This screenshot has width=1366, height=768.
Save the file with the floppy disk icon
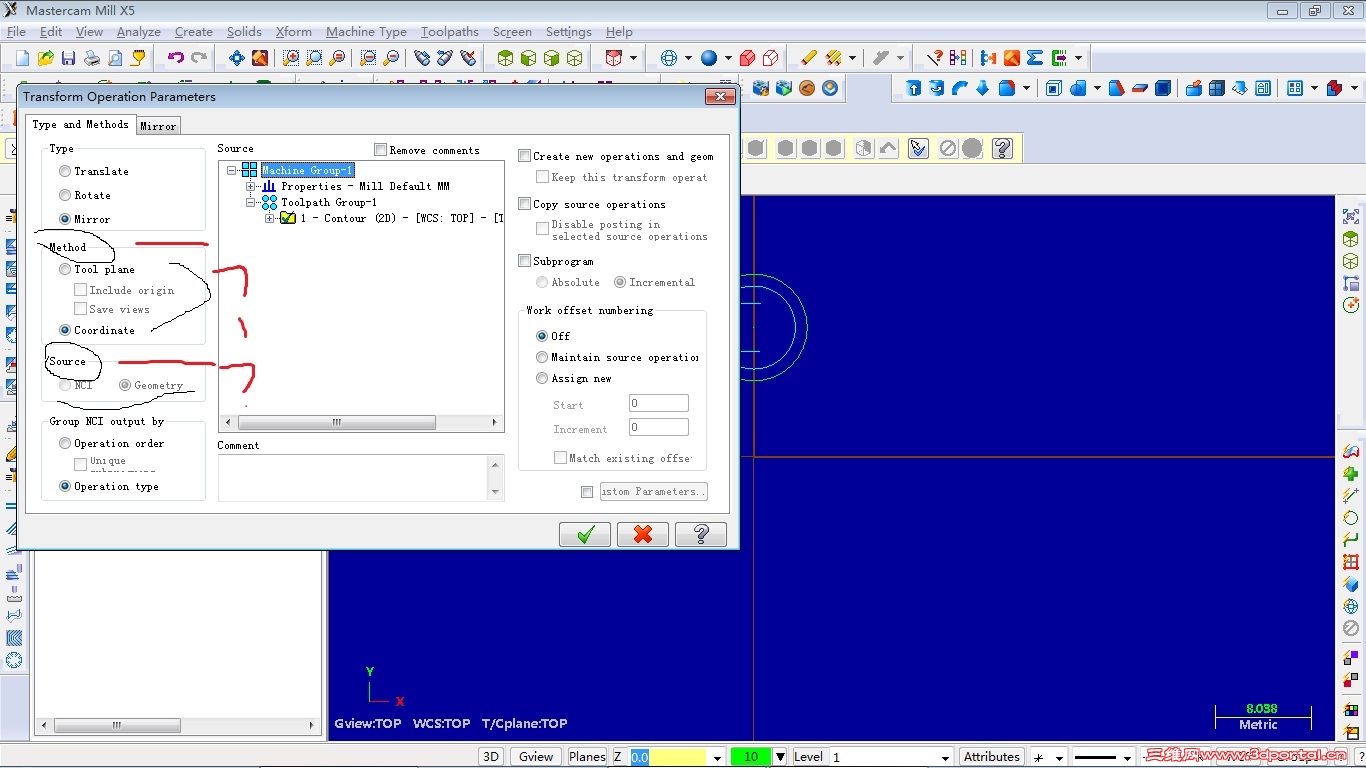pos(68,58)
